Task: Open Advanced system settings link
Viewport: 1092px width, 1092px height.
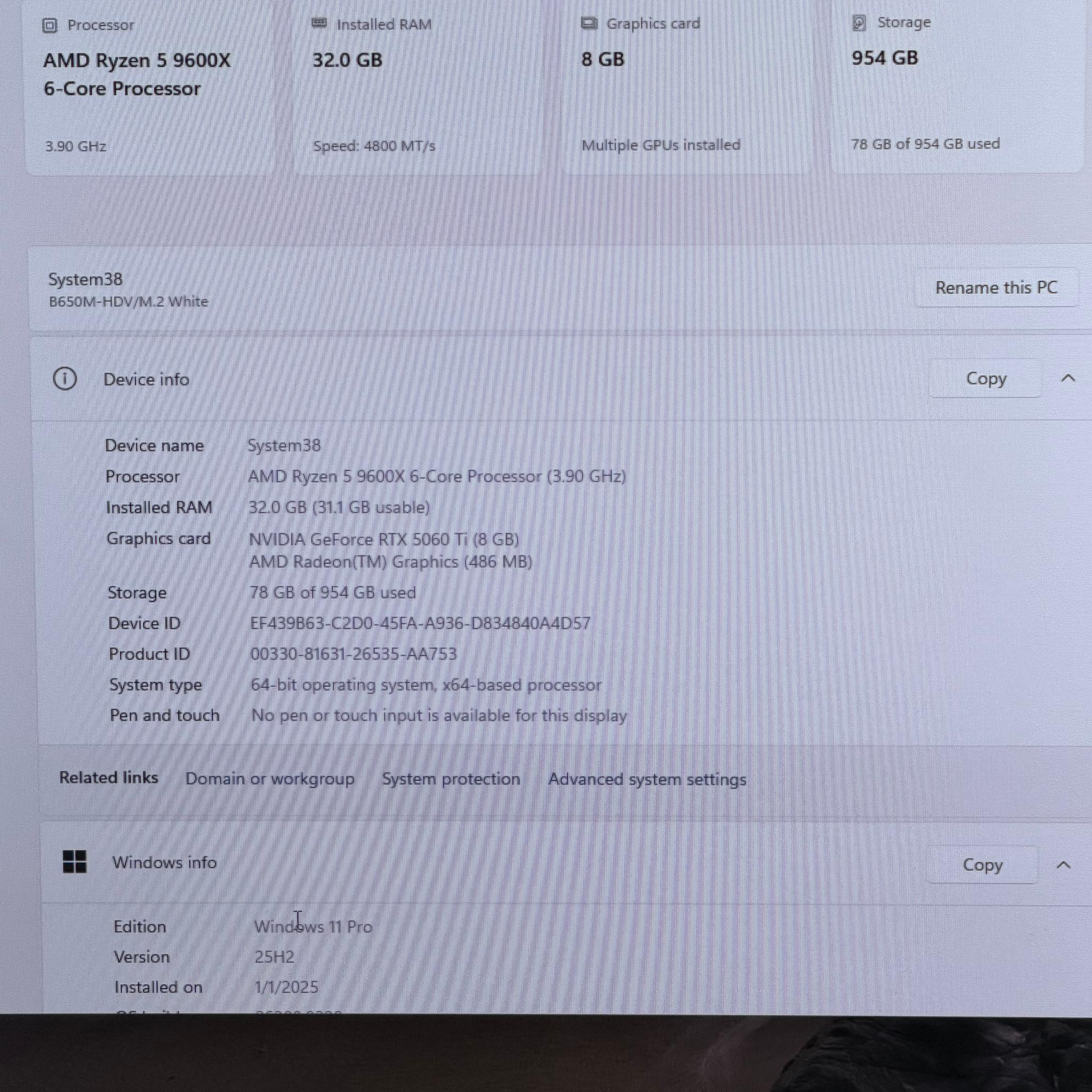Action: (647, 780)
